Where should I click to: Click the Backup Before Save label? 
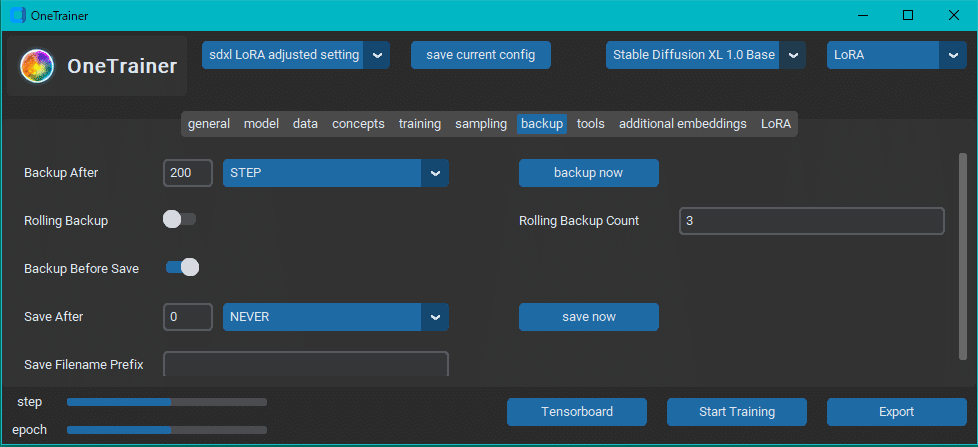click(82, 269)
